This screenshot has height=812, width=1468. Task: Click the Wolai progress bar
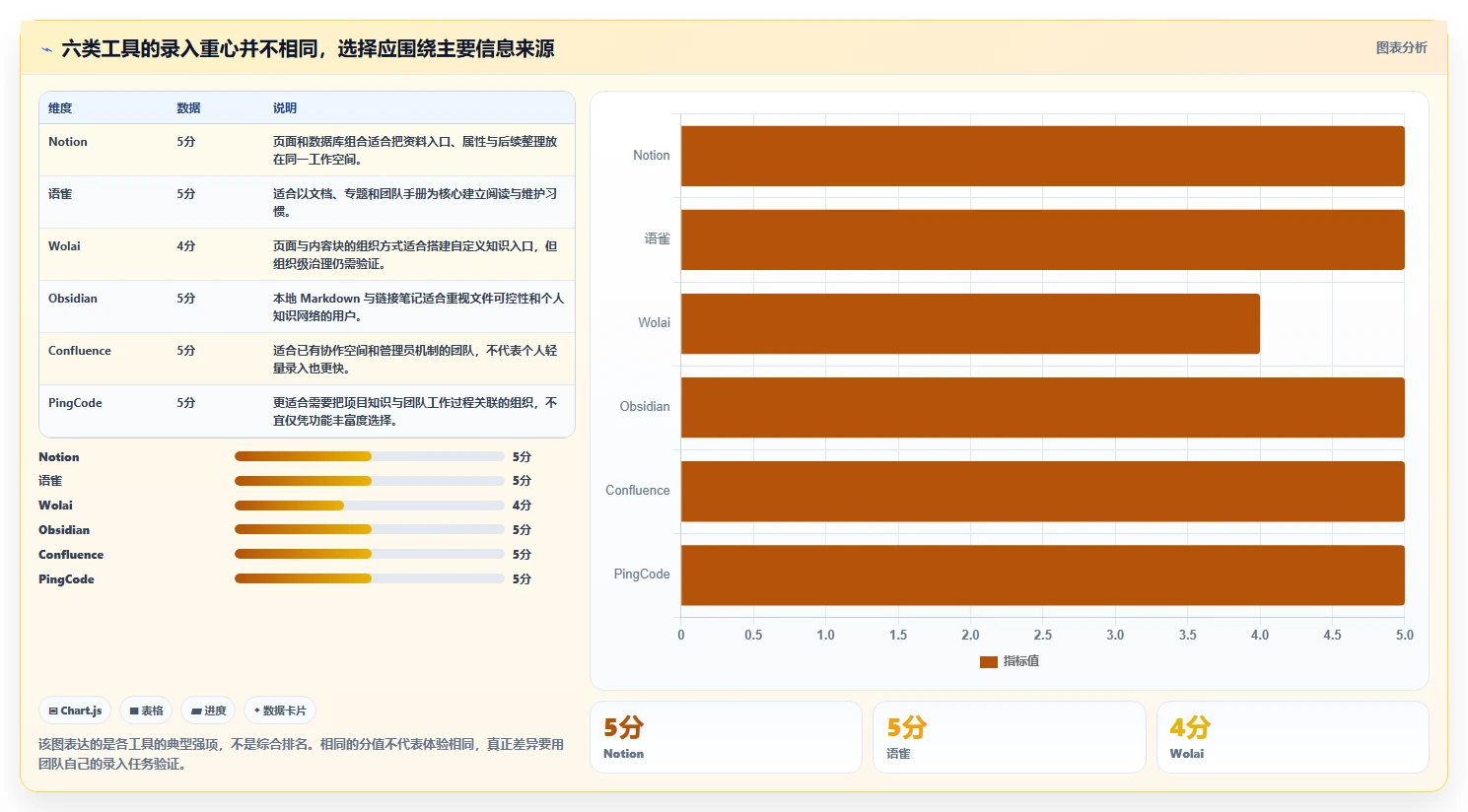[370, 506]
